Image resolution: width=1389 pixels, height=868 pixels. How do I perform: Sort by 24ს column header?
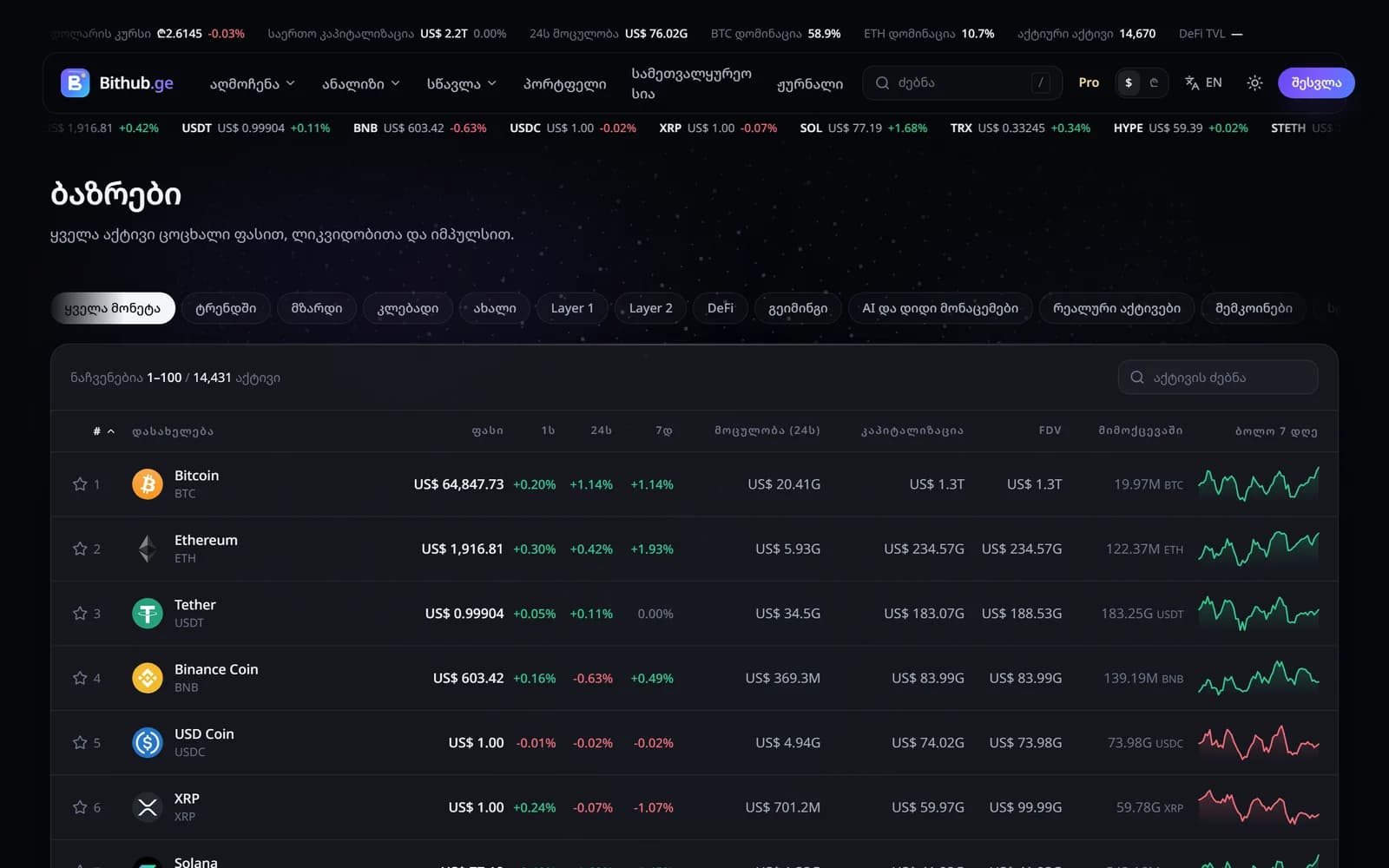(602, 431)
